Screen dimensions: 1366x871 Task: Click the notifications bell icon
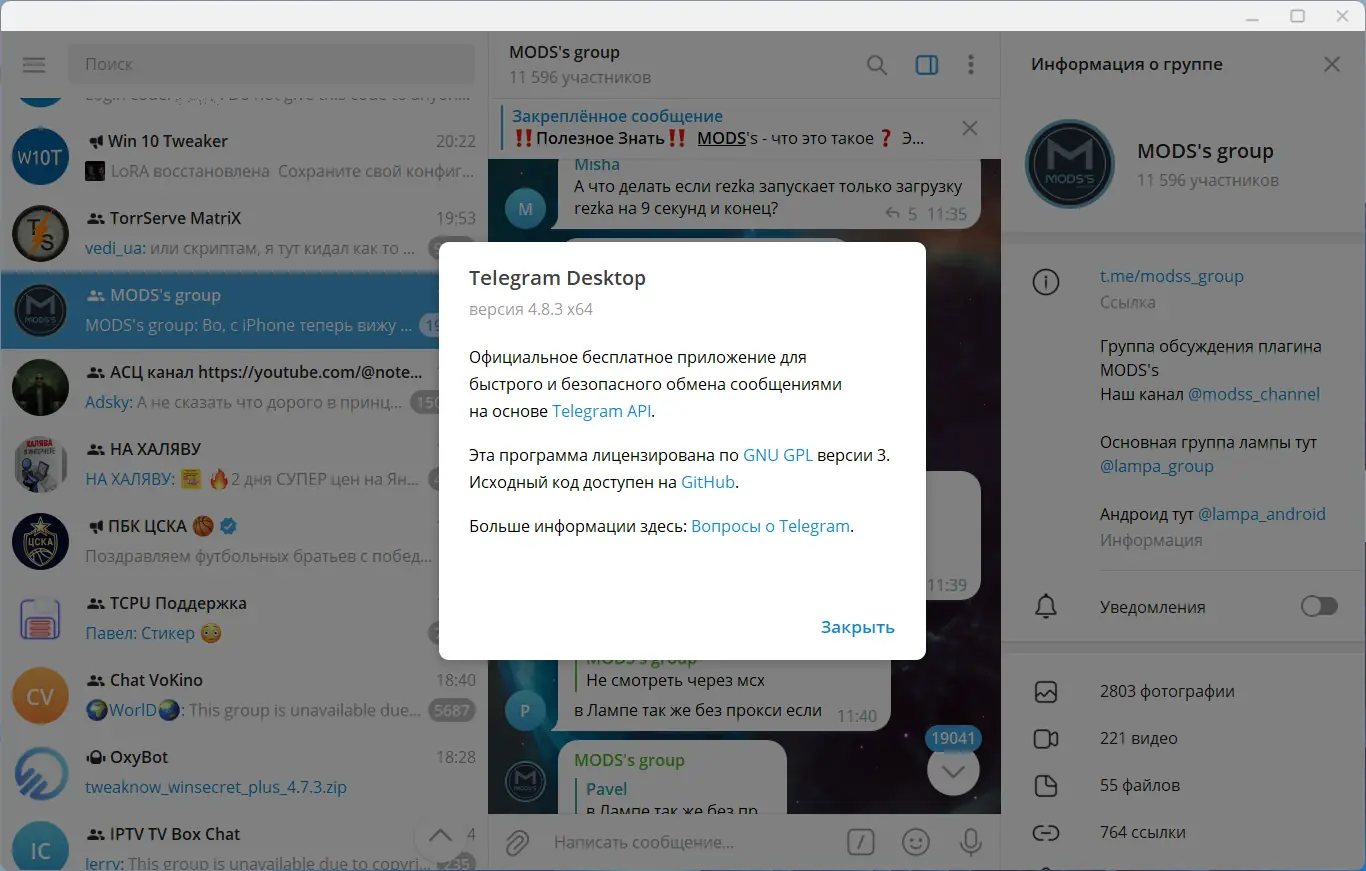[x=1046, y=606]
